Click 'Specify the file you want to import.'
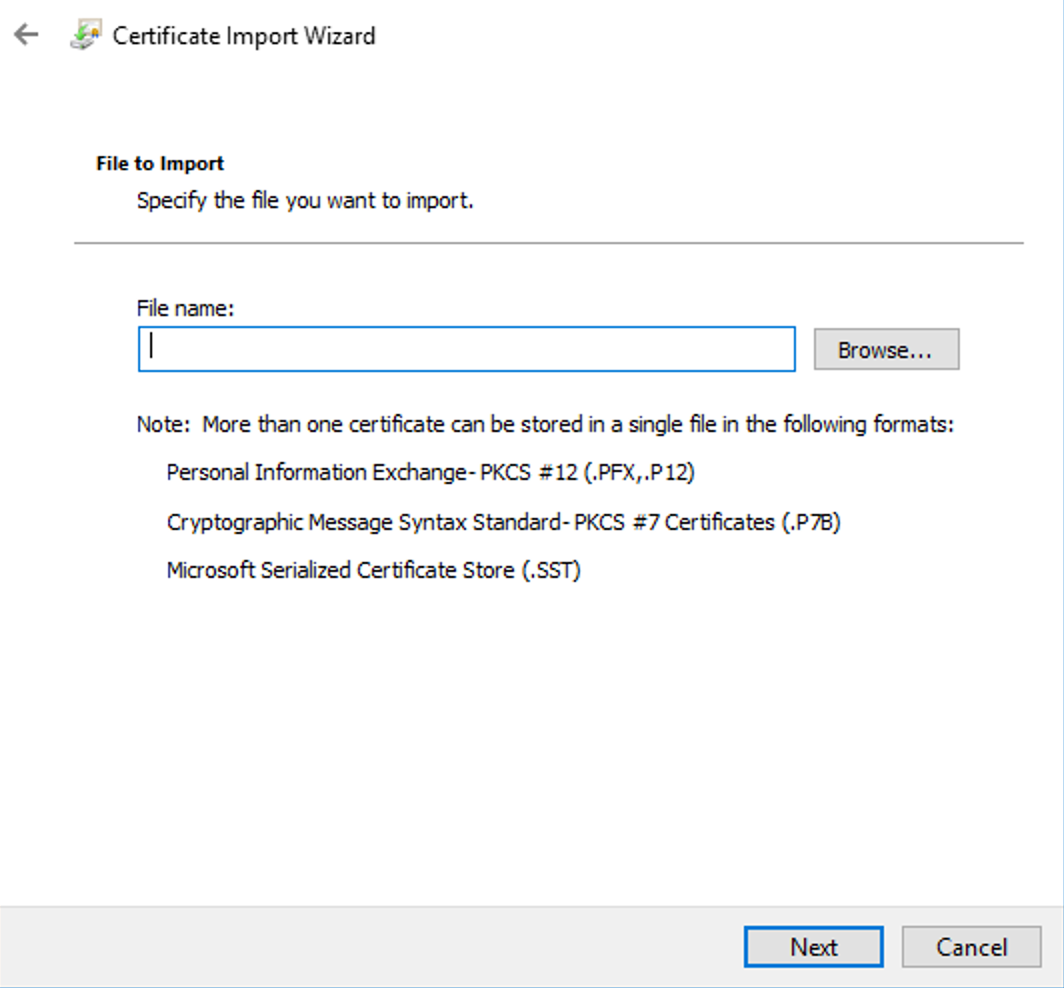This screenshot has height=988, width=1064. [x=305, y=201]
